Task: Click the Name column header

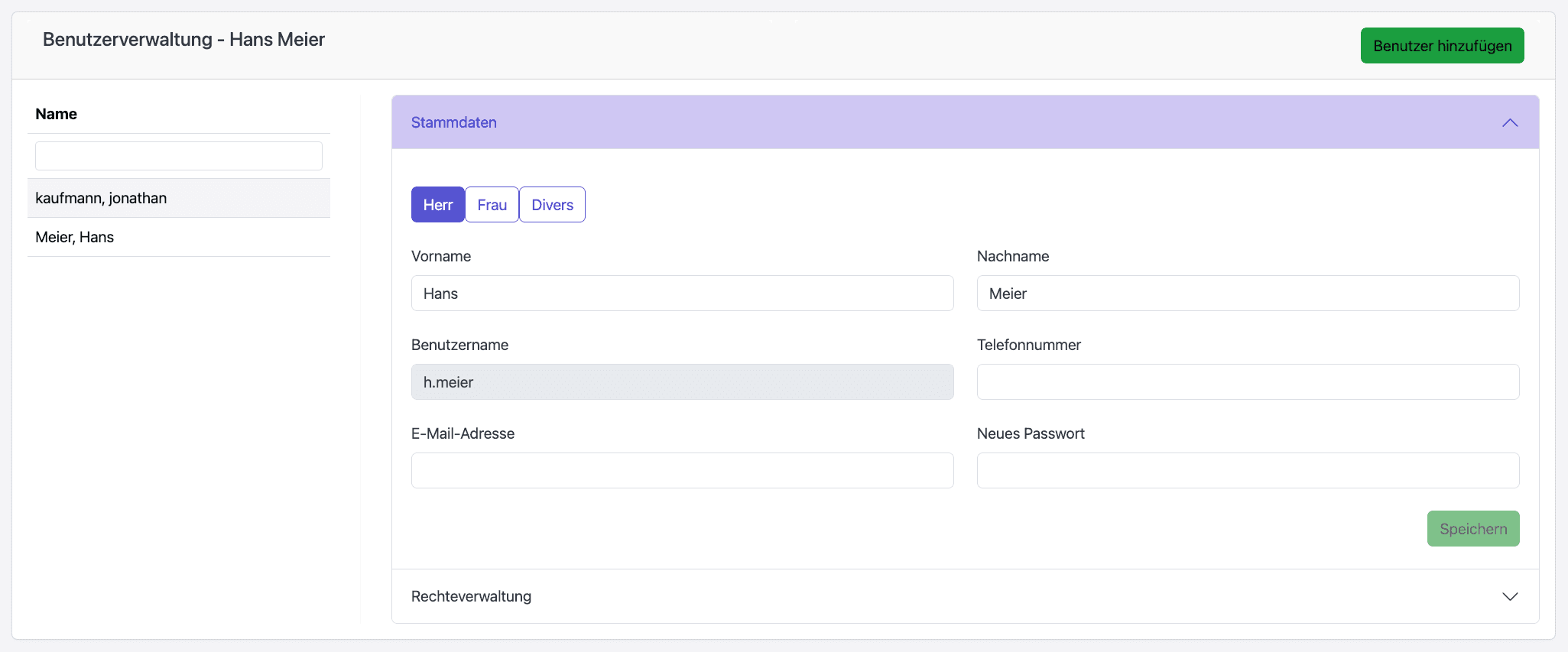Action: click(57, 115)
